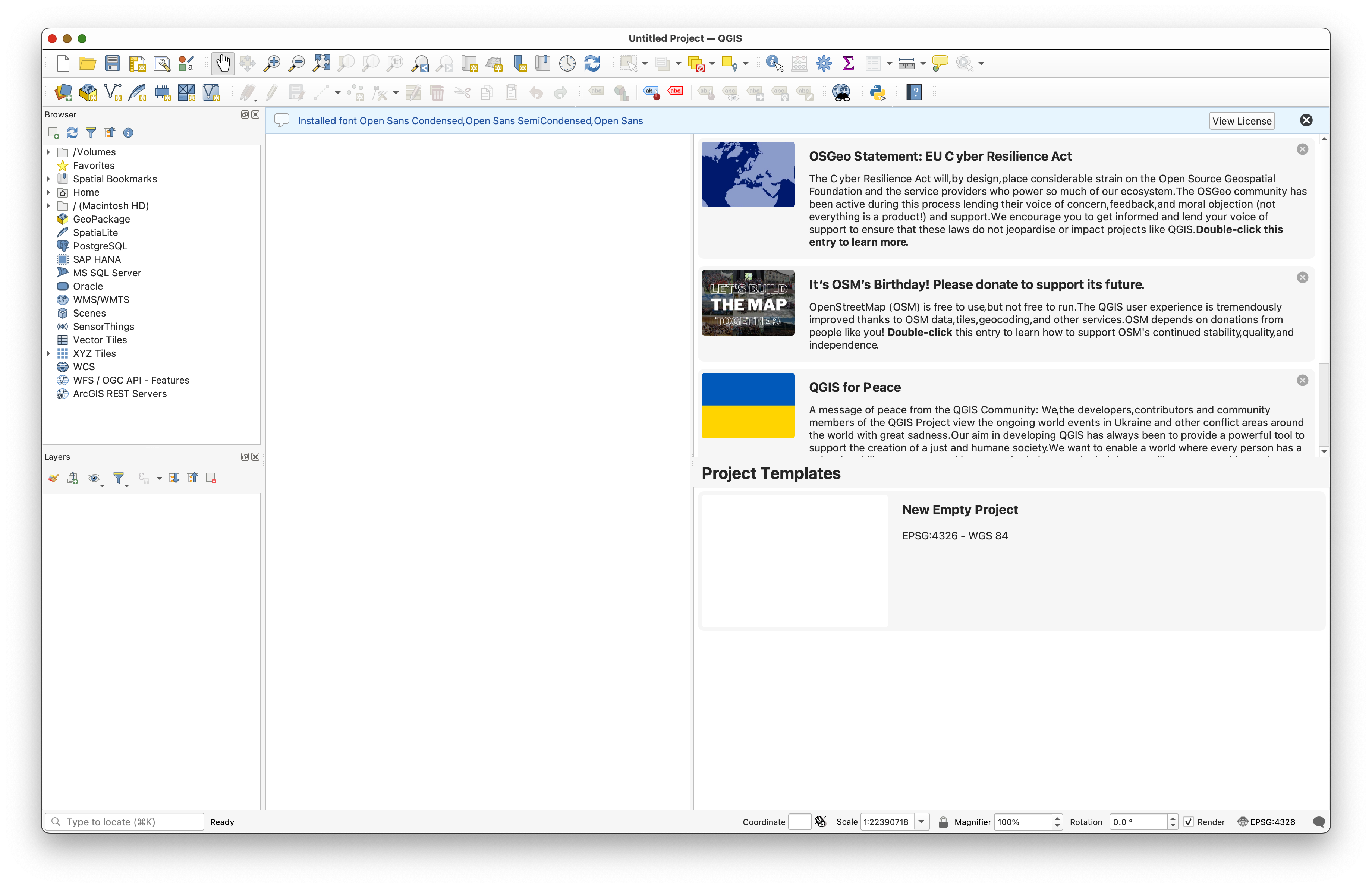Open the Data Source Manager icon
1372x888 pixels.
click(63, 93)
